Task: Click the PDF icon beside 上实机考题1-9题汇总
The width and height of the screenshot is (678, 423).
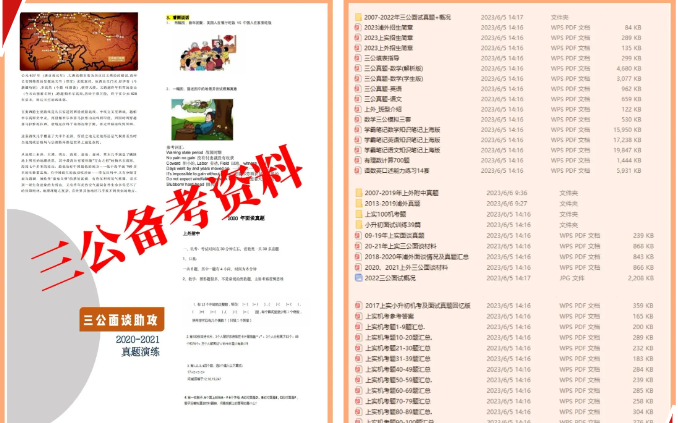Action: coord(358,327)
